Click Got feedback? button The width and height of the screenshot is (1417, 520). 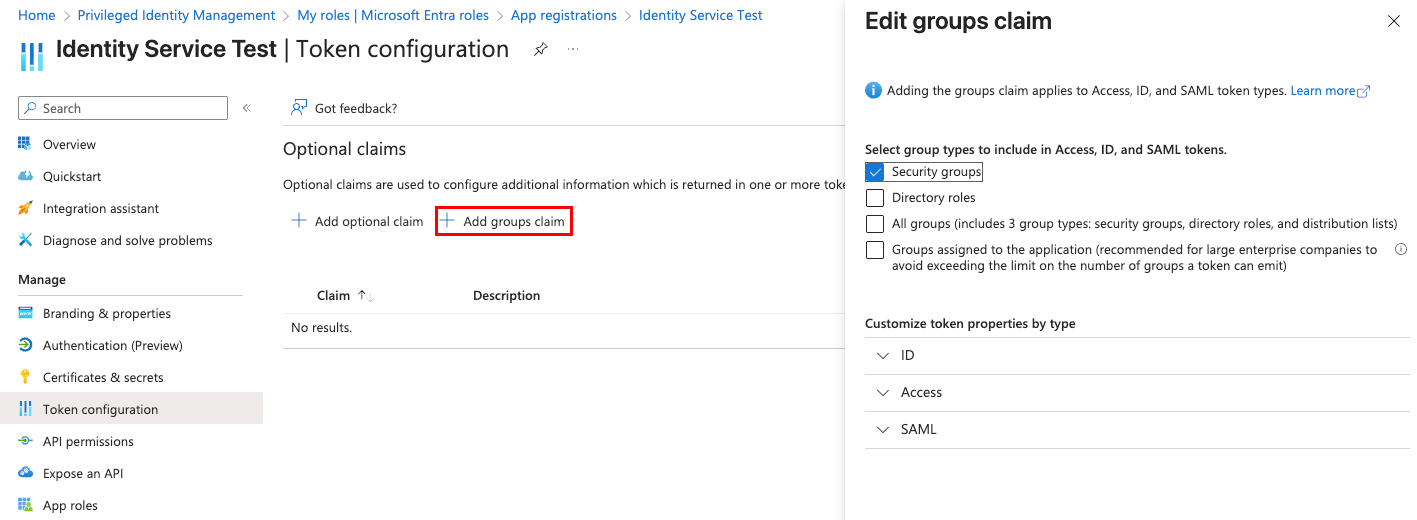click(x=343, y=108)
